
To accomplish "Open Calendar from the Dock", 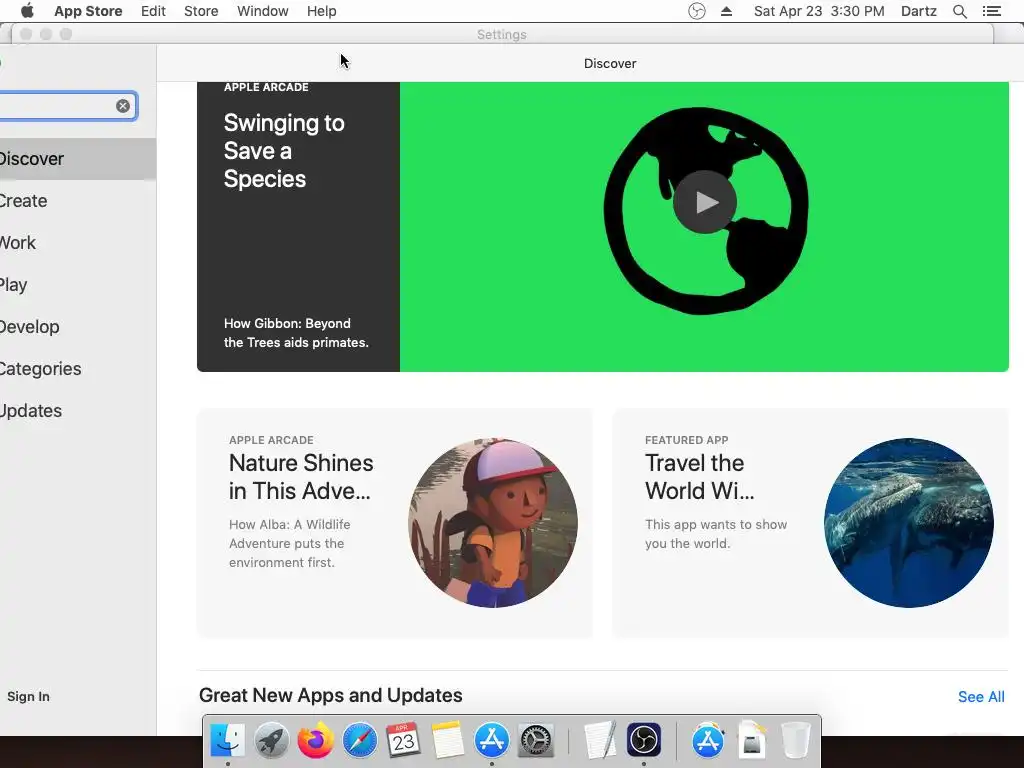I will click(x=404, y=740).
